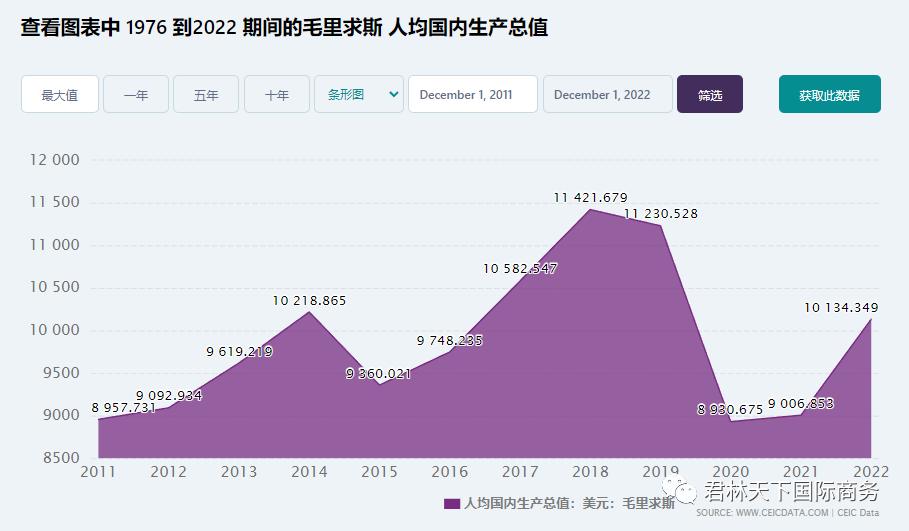Click the WeChat logo in watermark
Screen dimensions: 909x531
[688, 490]
